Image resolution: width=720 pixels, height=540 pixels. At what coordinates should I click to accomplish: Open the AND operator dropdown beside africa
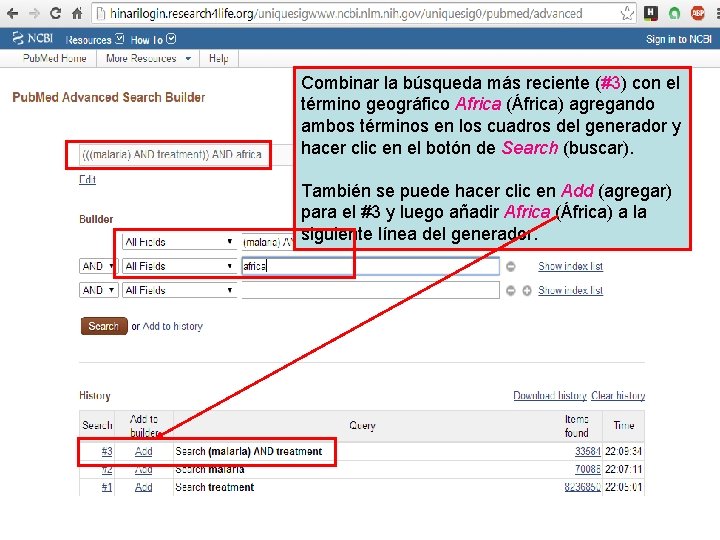99,266
